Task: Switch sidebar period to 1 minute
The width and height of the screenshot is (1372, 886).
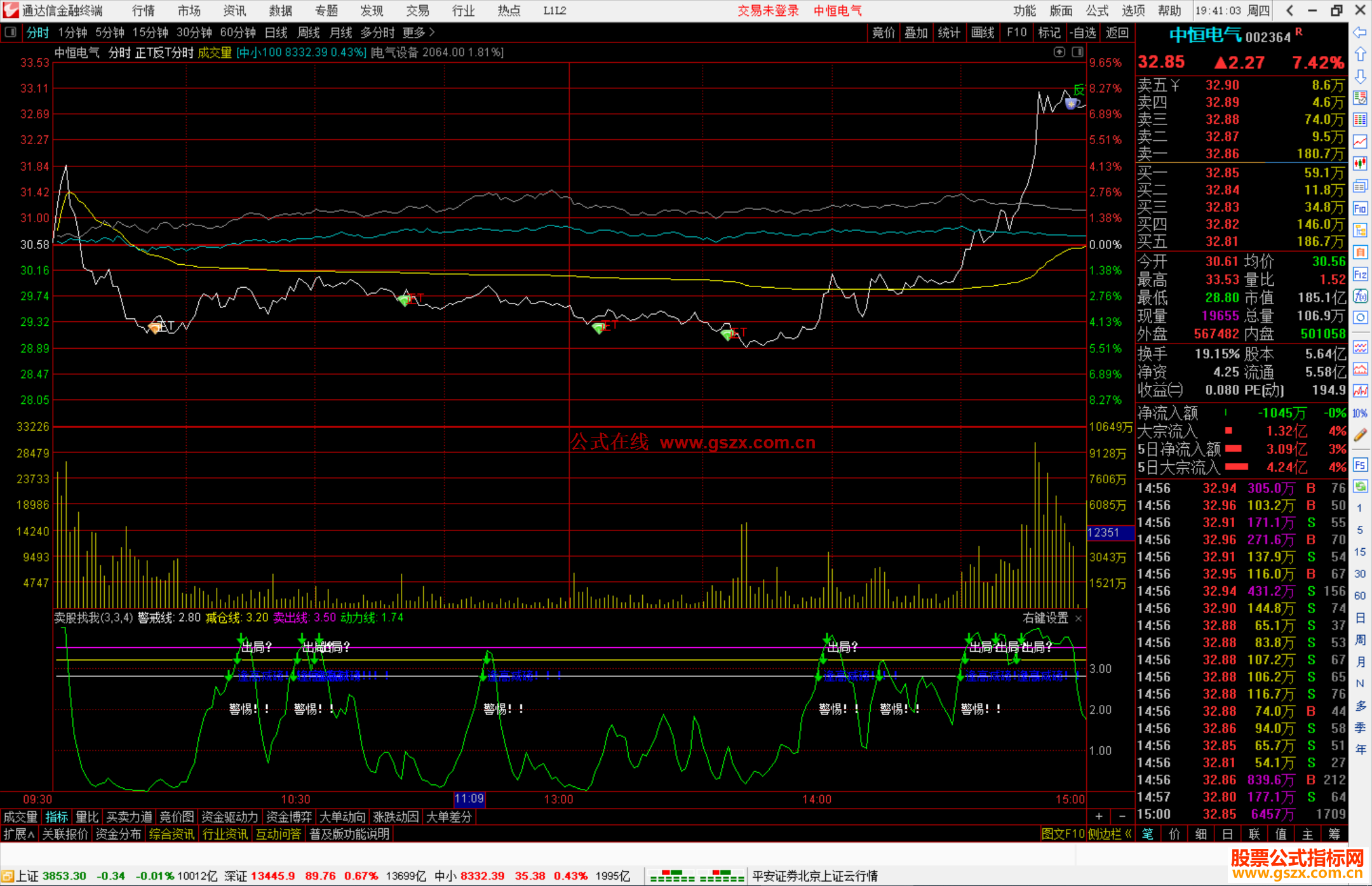Action: coord(1359,508)
